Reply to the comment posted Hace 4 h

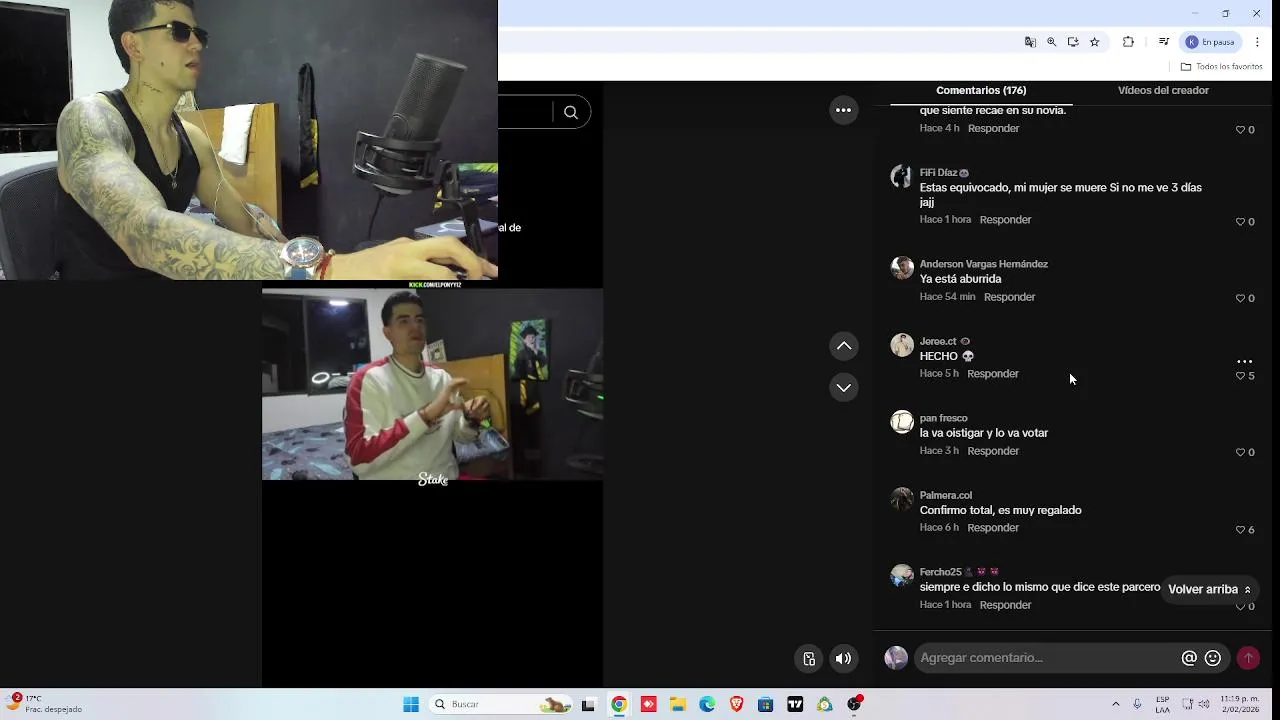coord(993,129)
